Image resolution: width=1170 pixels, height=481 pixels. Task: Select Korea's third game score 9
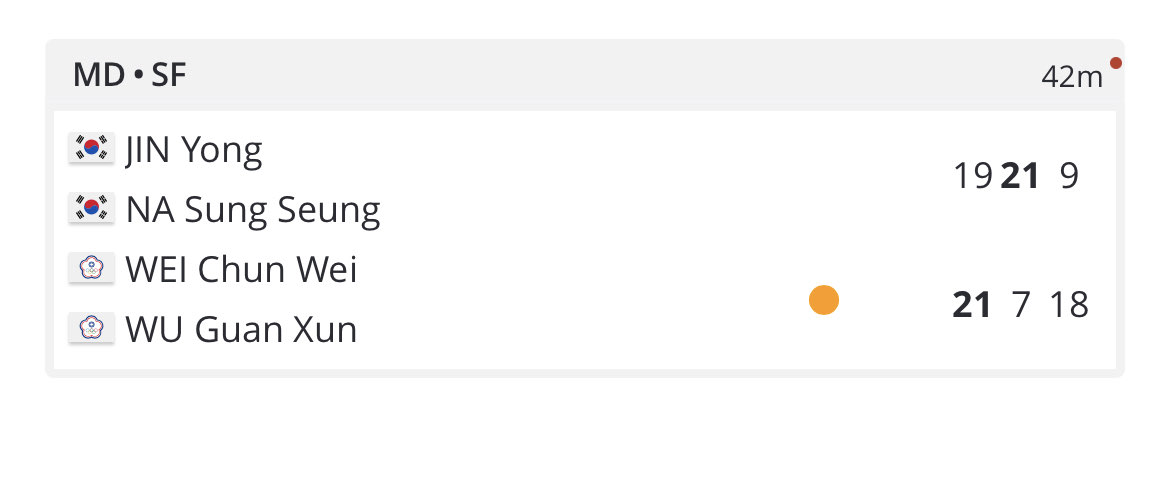click(x=1069, y=177)
